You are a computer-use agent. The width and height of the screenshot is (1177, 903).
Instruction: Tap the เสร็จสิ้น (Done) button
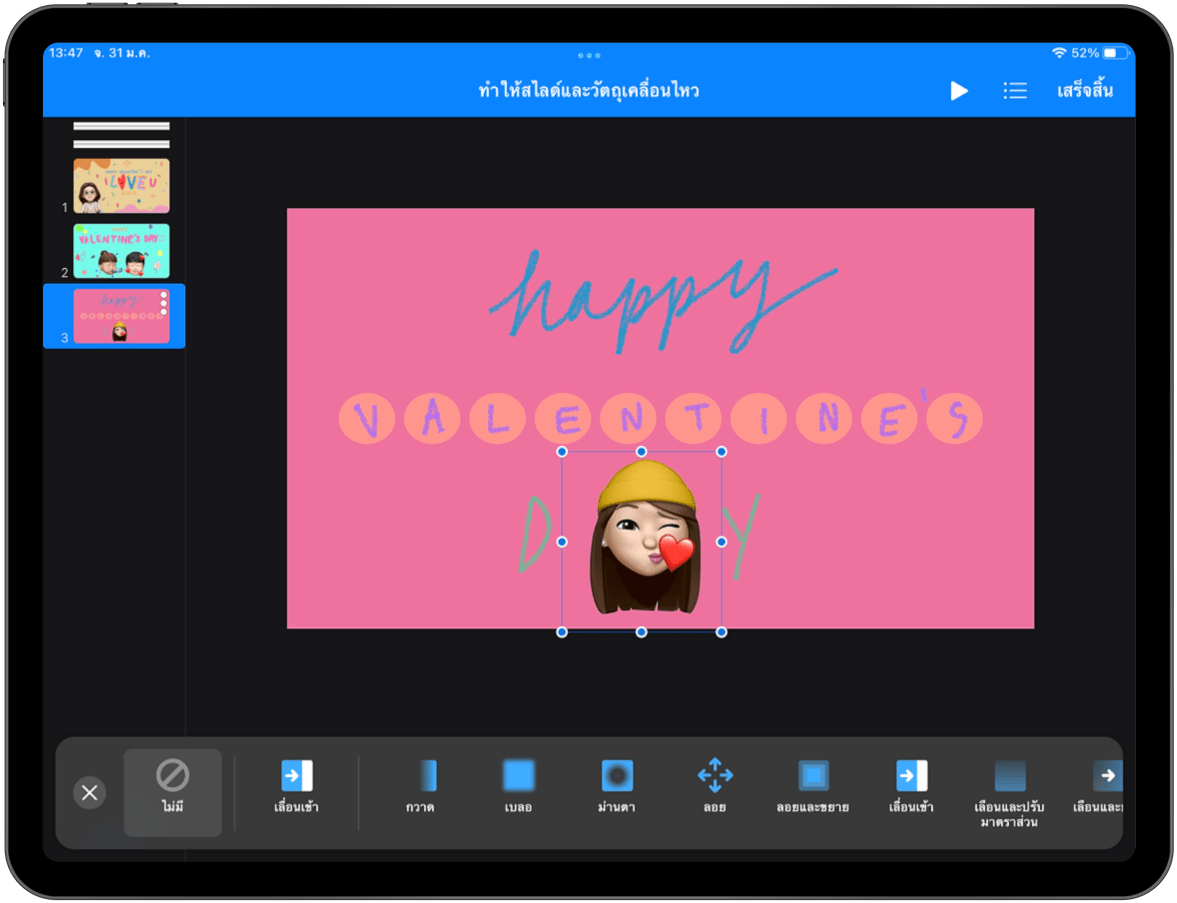coord(1084,91)
